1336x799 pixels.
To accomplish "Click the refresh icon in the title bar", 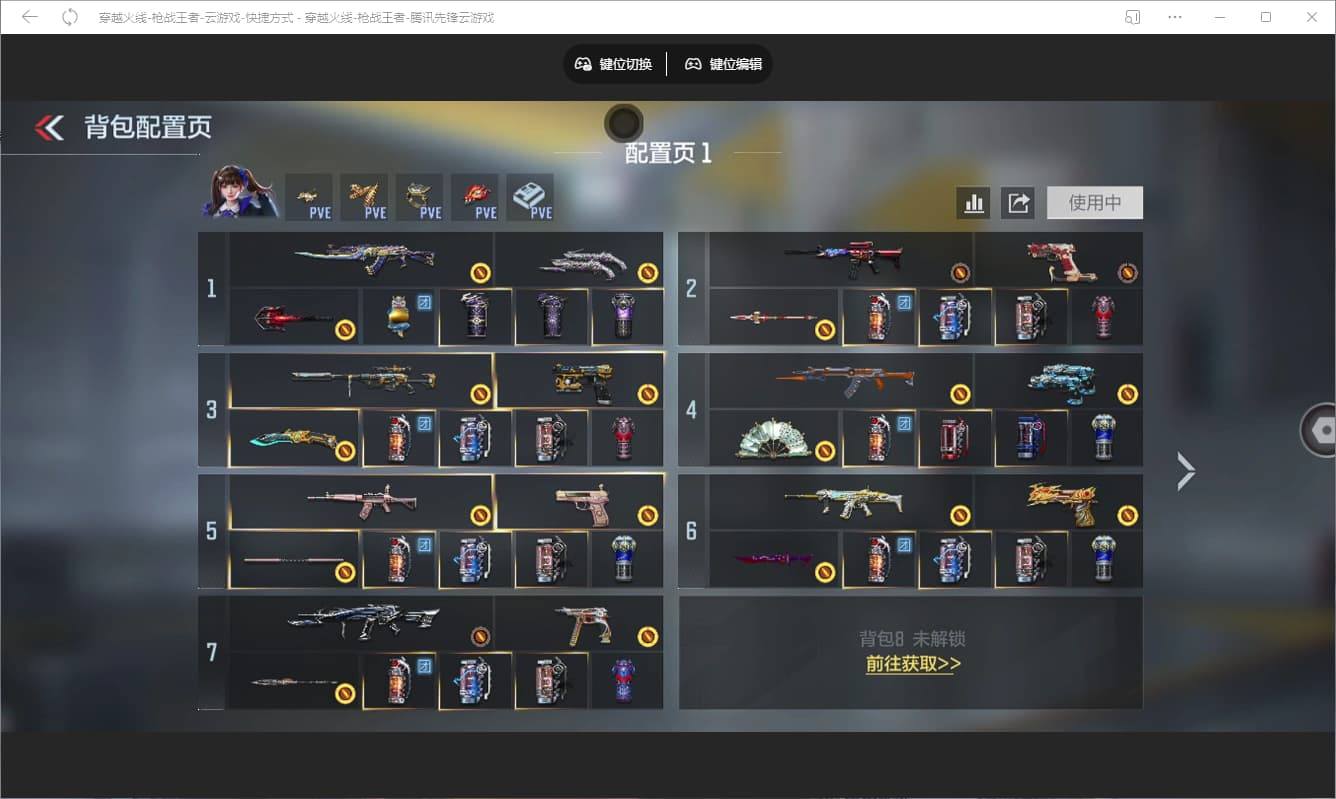I will (70, 17).
